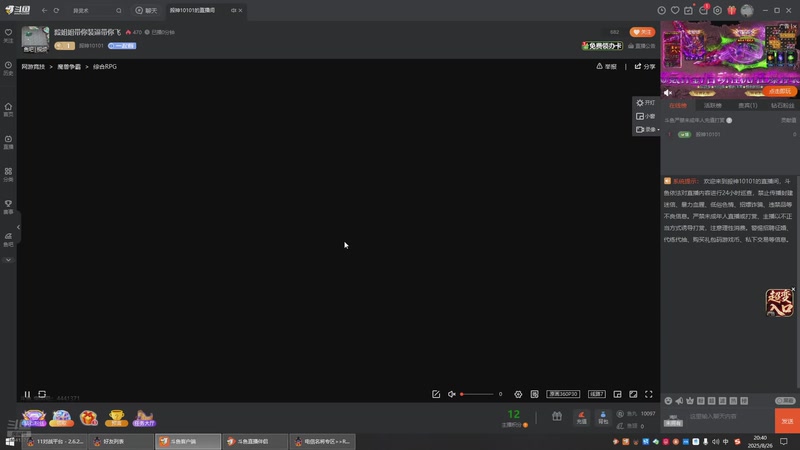Image resolution: width=800 pixels, height=450 pixels.
Task: Open 背包 backpack button
Action: pos(603,418)
